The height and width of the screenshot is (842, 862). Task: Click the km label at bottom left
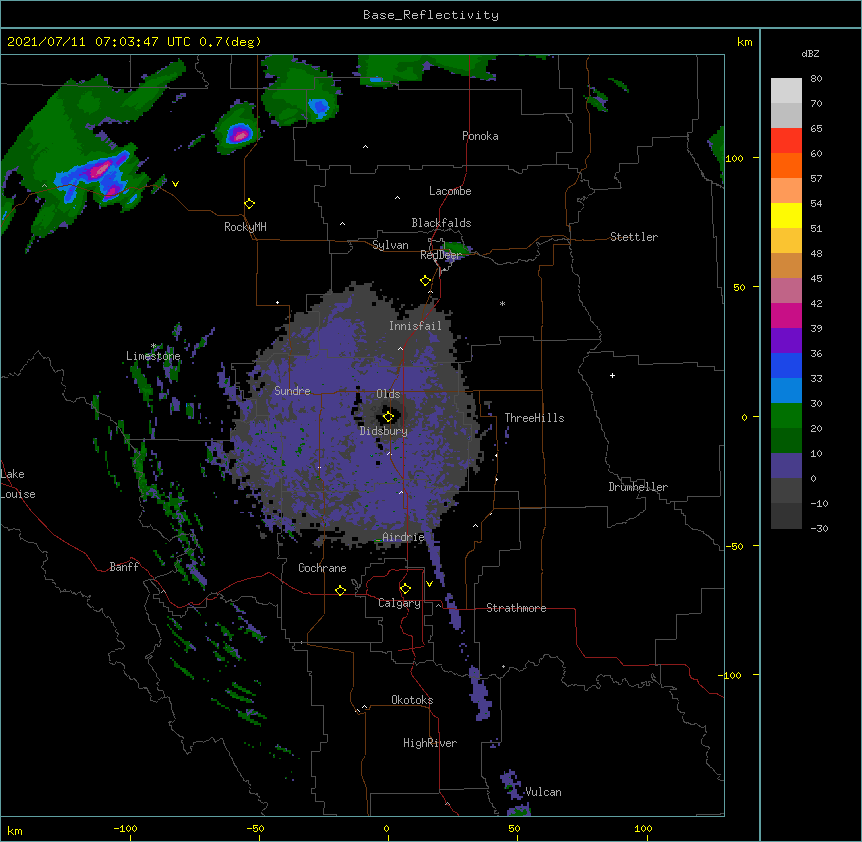(x=15, y=830)
